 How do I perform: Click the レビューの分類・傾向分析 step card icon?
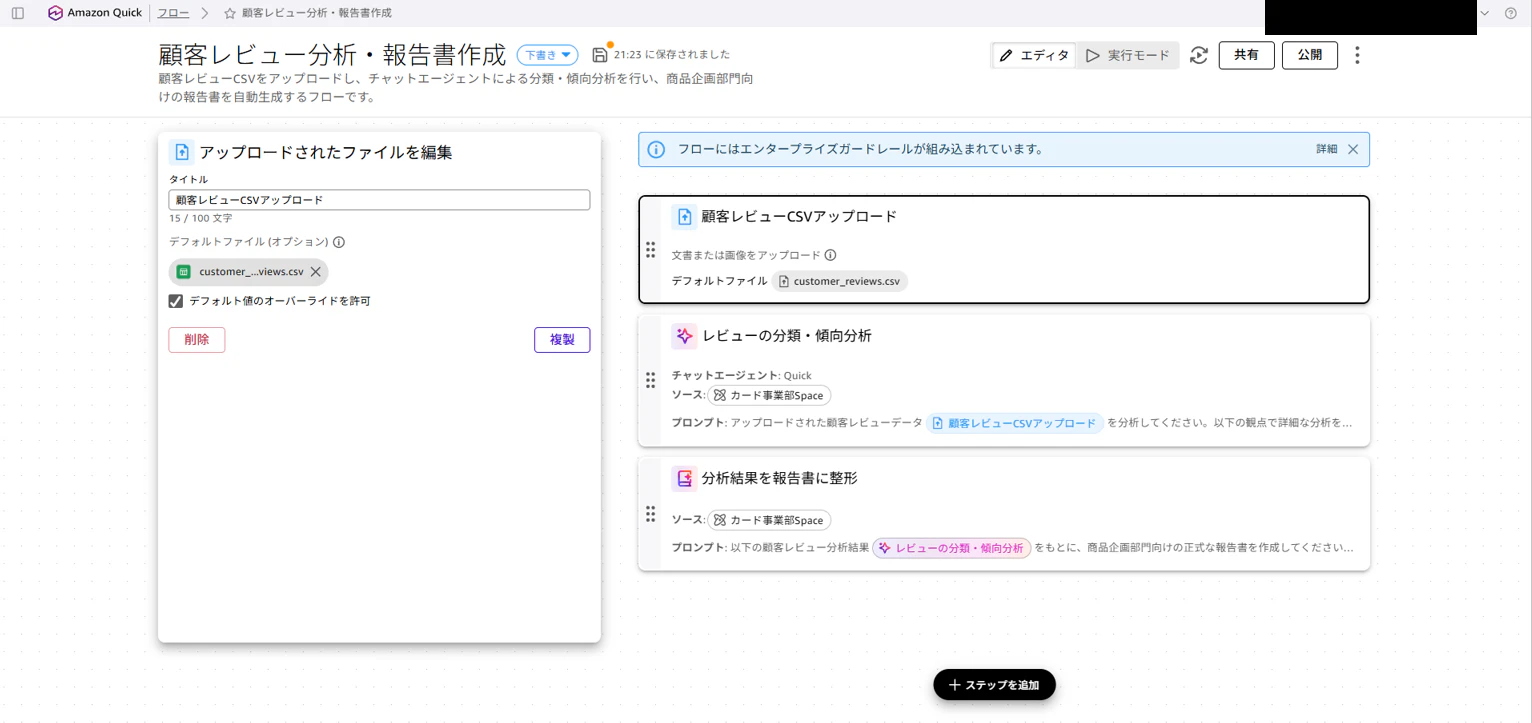pyautogui.click(x=684, y=336)
